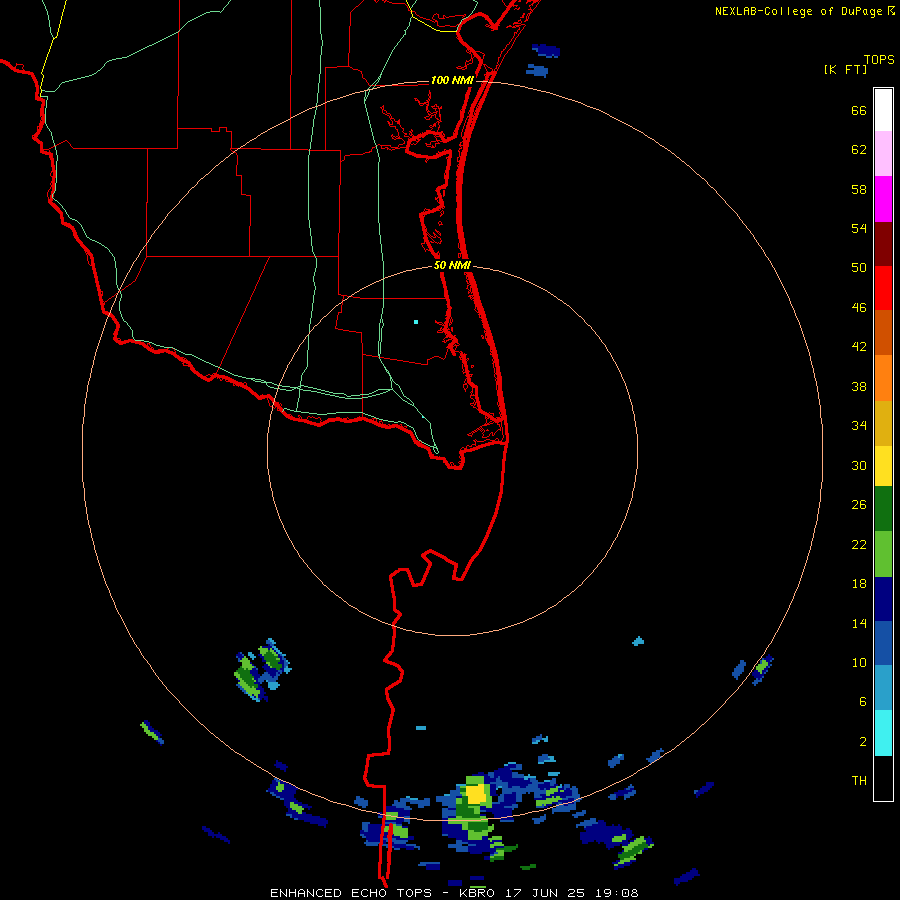
Task: Click the legend value '54'
Action: coord(859,228)
